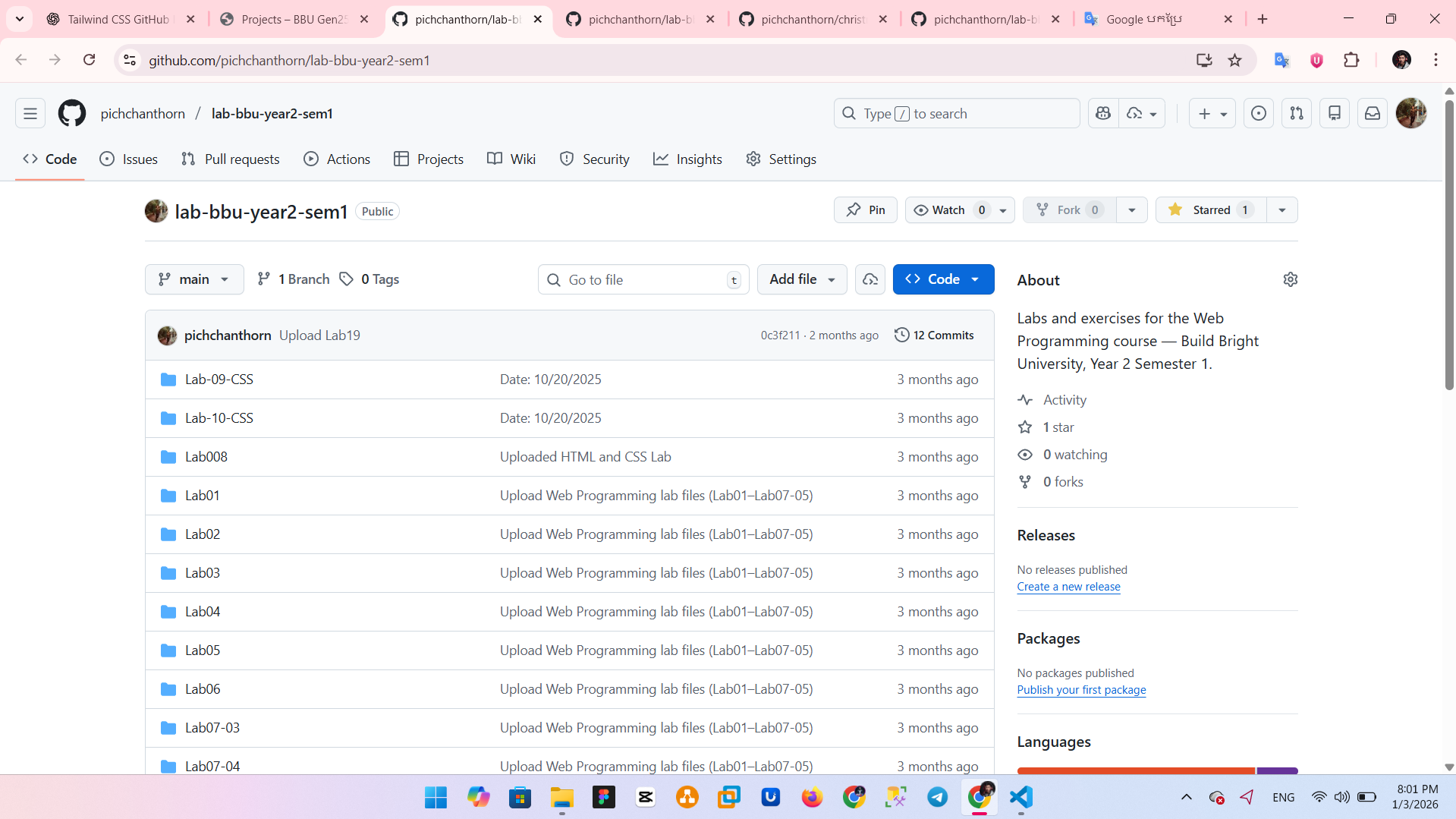Open the issues header icon
Screen dimensions: 1456x819
click(x=1258, y=114)
